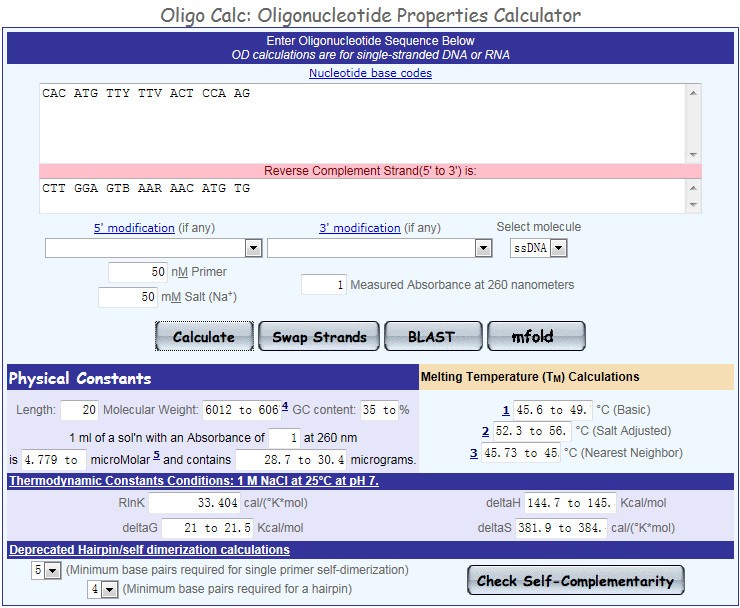
Task: Open the 3' modification help link
Action: [360, 228]
